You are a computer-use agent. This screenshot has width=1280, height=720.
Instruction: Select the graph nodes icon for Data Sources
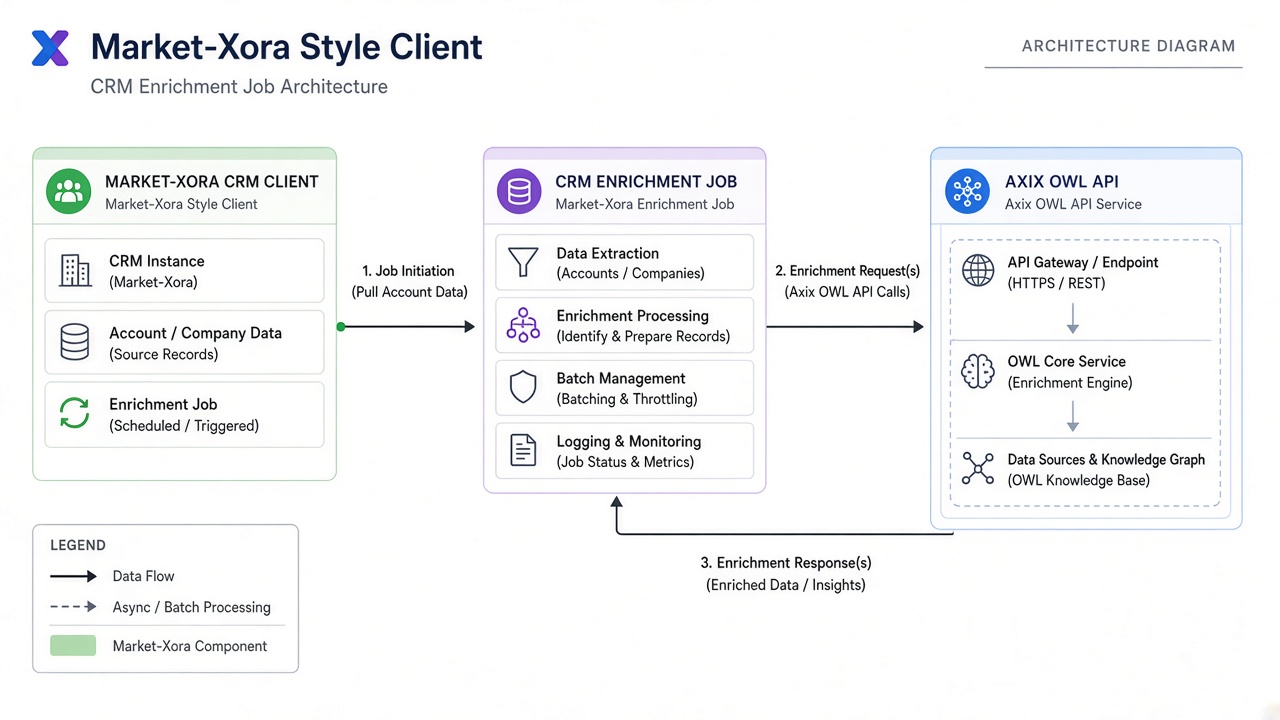point(978,469)
